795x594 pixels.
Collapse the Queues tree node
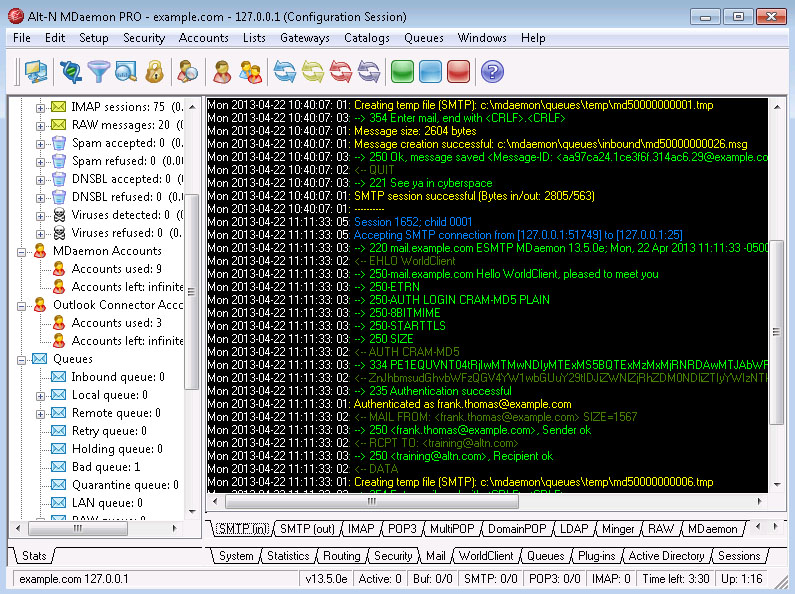[x=22, y=359]
